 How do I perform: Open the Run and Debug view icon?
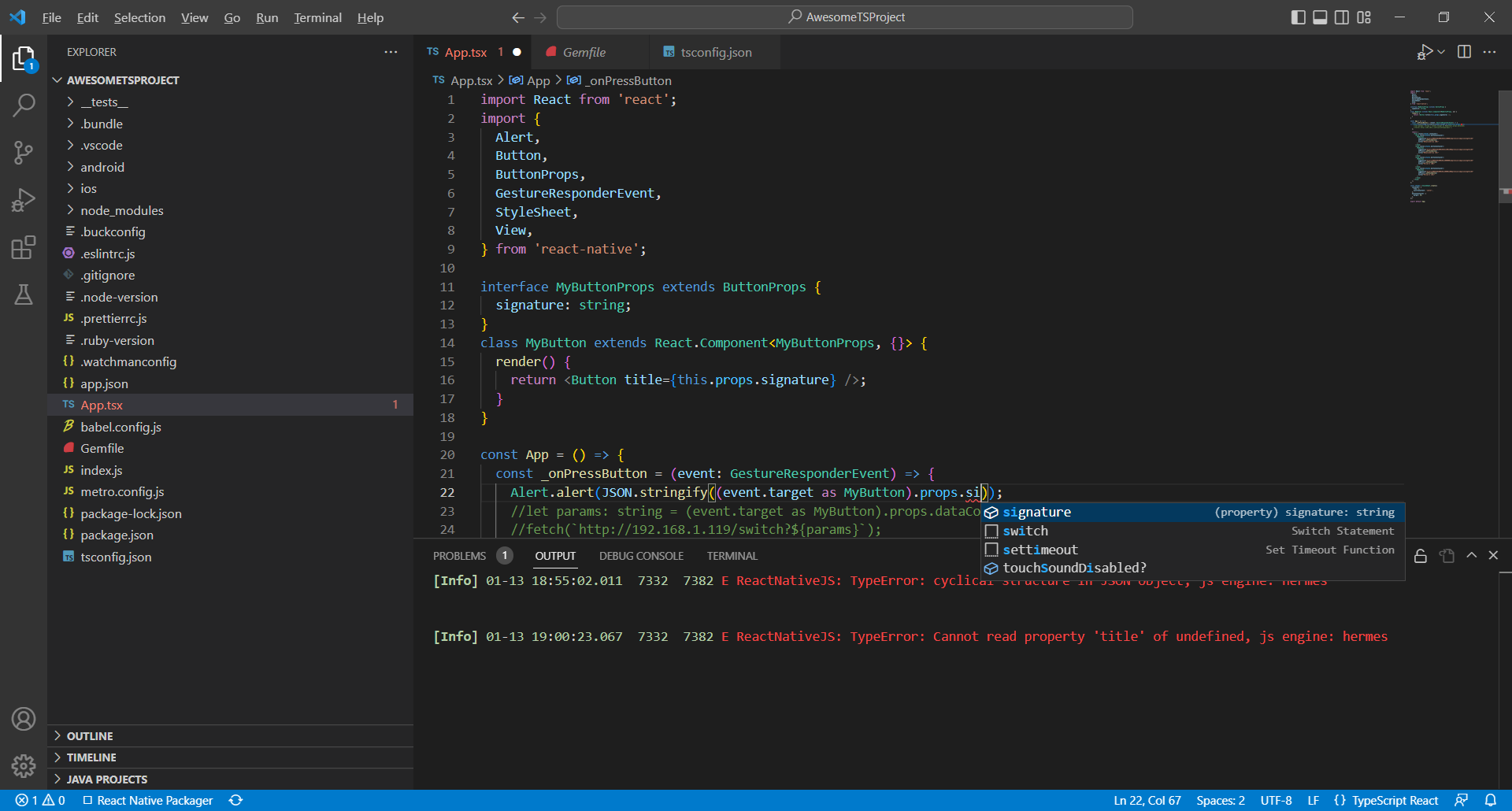tap(24, 200)
